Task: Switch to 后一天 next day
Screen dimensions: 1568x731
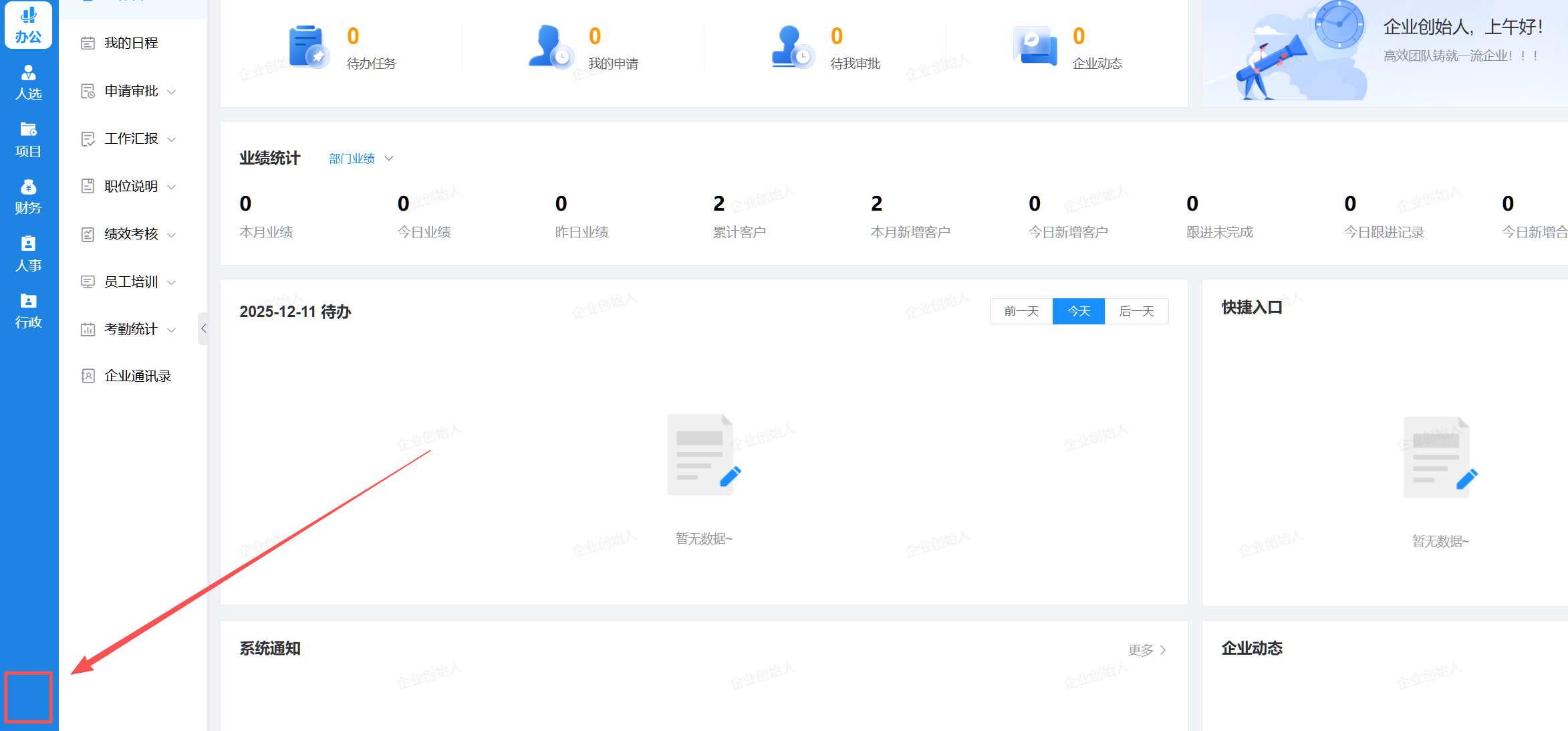Action: pyautogui.click(x=1136, y=311)
